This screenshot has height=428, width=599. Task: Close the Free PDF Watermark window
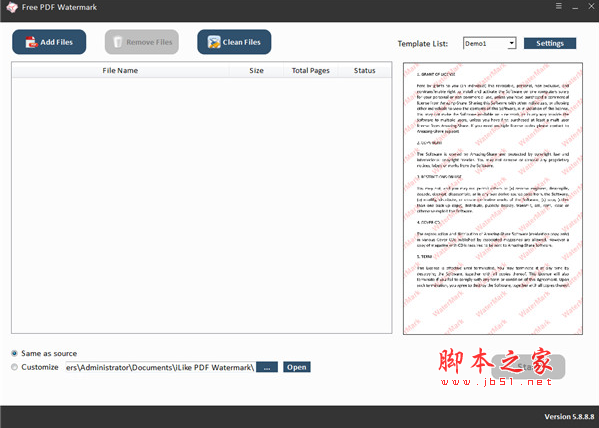pos(591,6)
